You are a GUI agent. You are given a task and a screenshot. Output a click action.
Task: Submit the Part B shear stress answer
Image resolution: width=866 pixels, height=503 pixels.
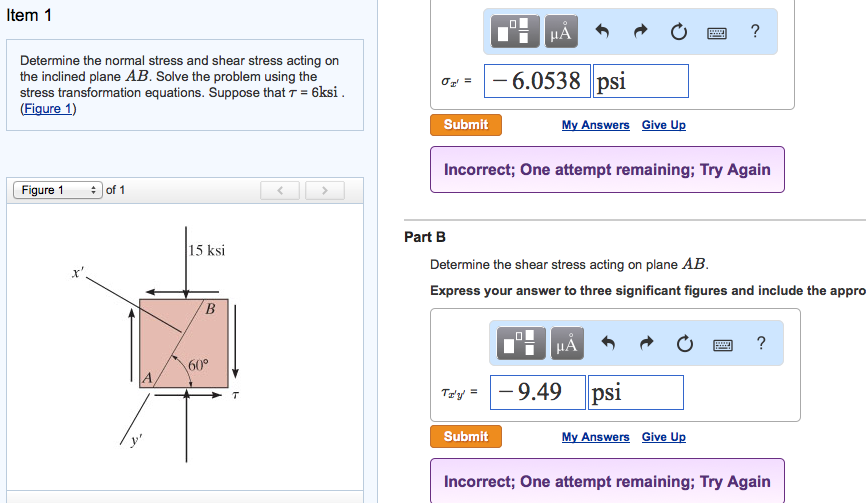(466, 436)
